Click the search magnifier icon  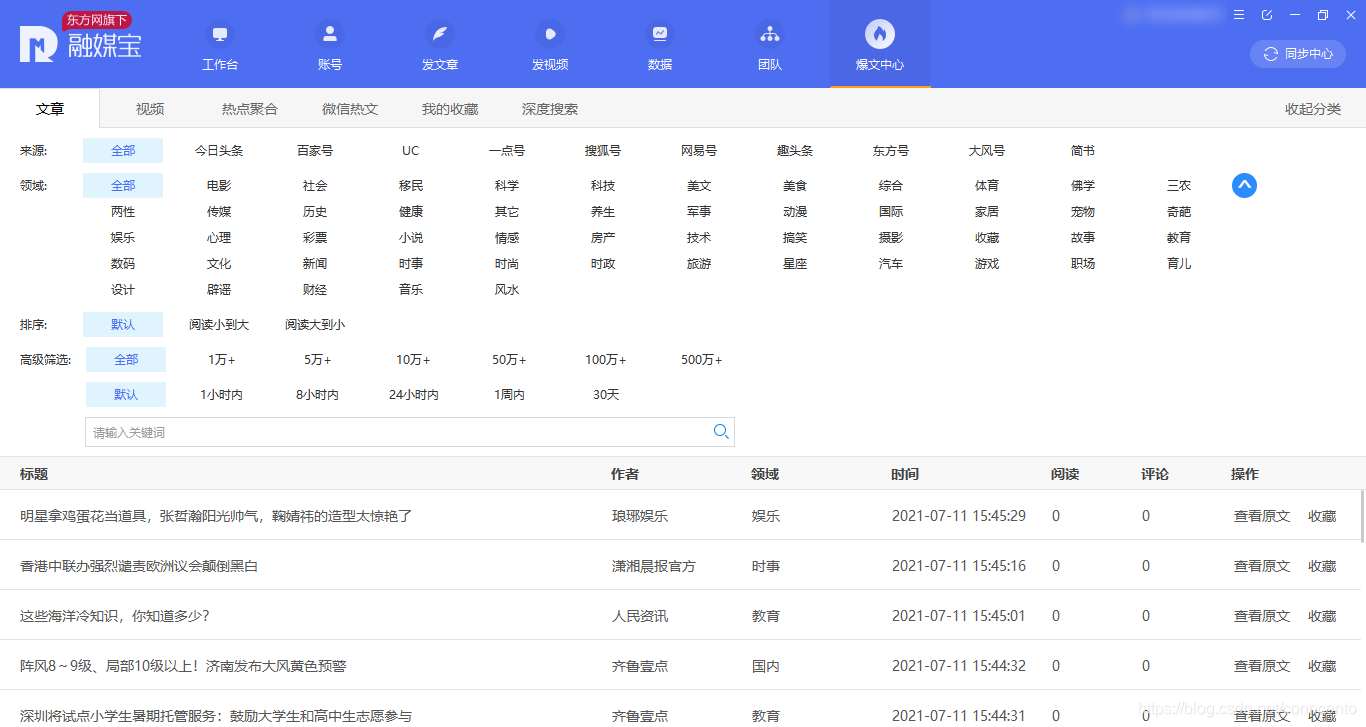pos(721,432)
